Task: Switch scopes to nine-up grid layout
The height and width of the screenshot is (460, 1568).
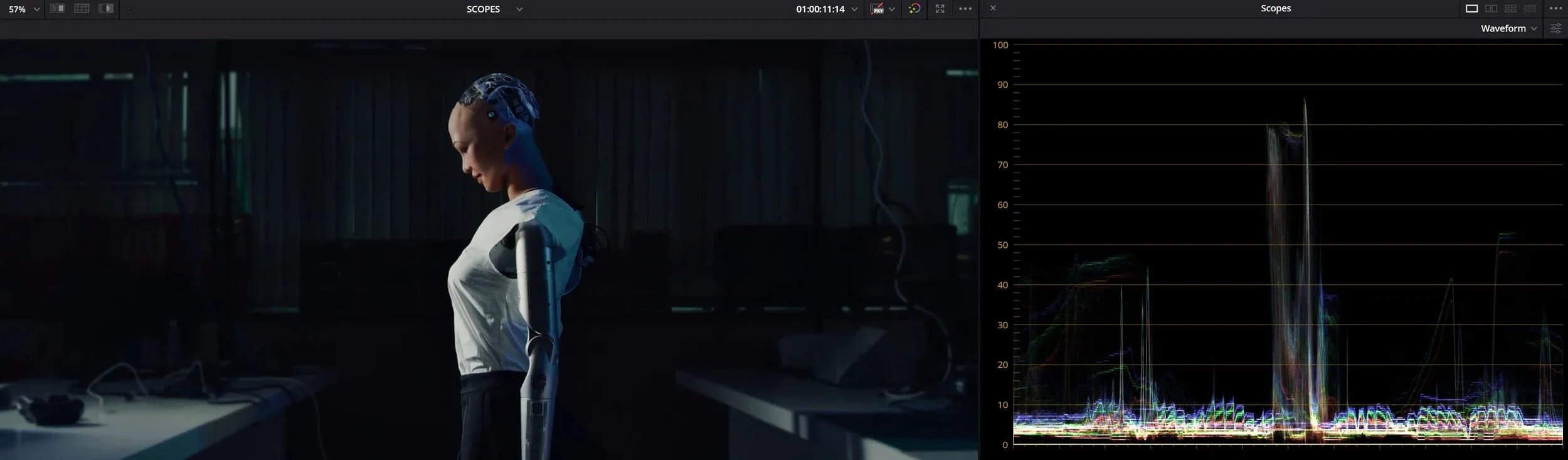Action: coord(1530,9)
